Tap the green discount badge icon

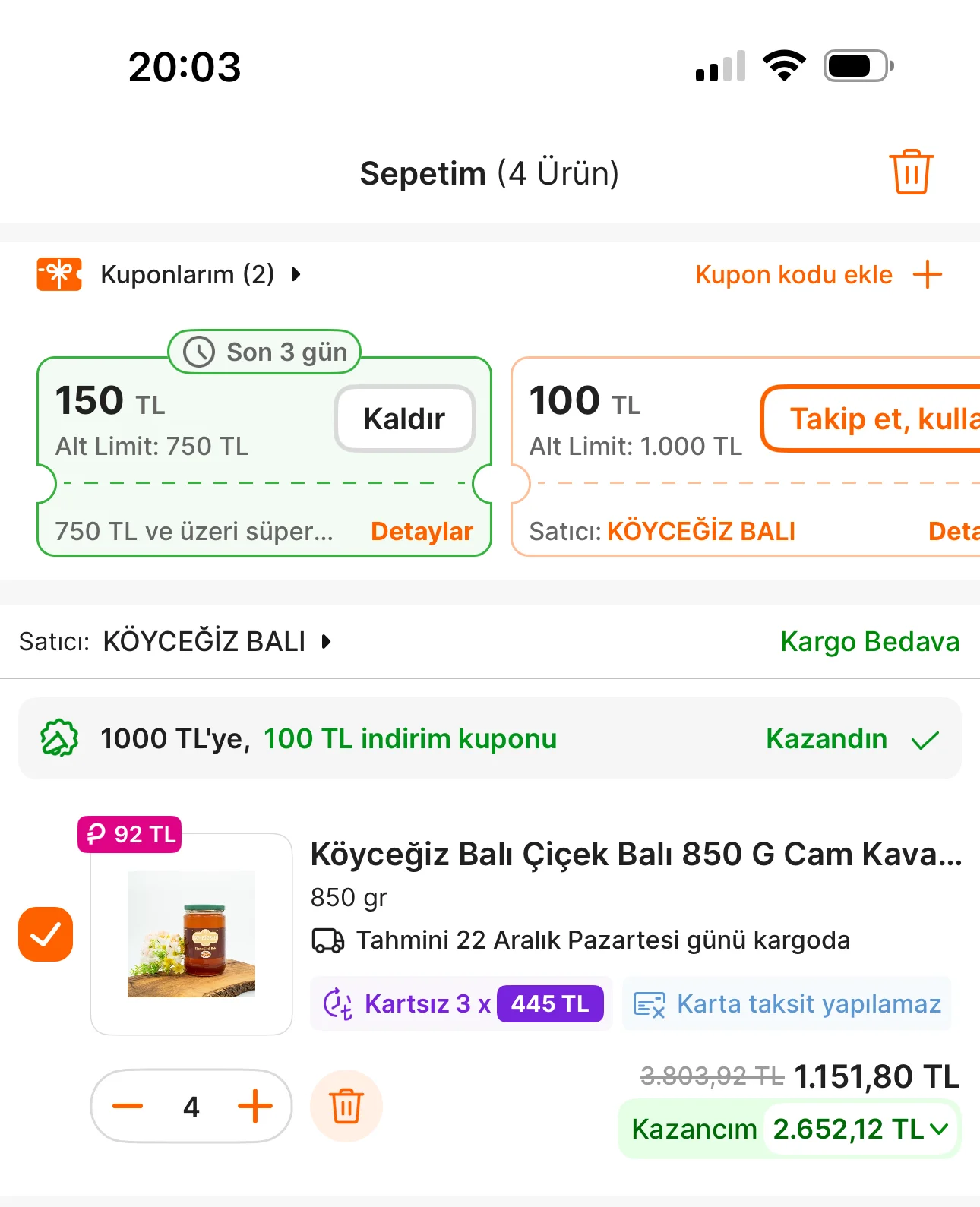click(x=59, y=738)
